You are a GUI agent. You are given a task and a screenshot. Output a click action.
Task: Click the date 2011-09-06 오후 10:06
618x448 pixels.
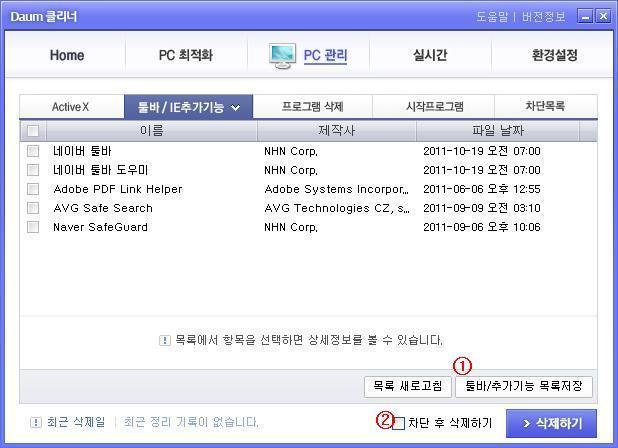482,227
